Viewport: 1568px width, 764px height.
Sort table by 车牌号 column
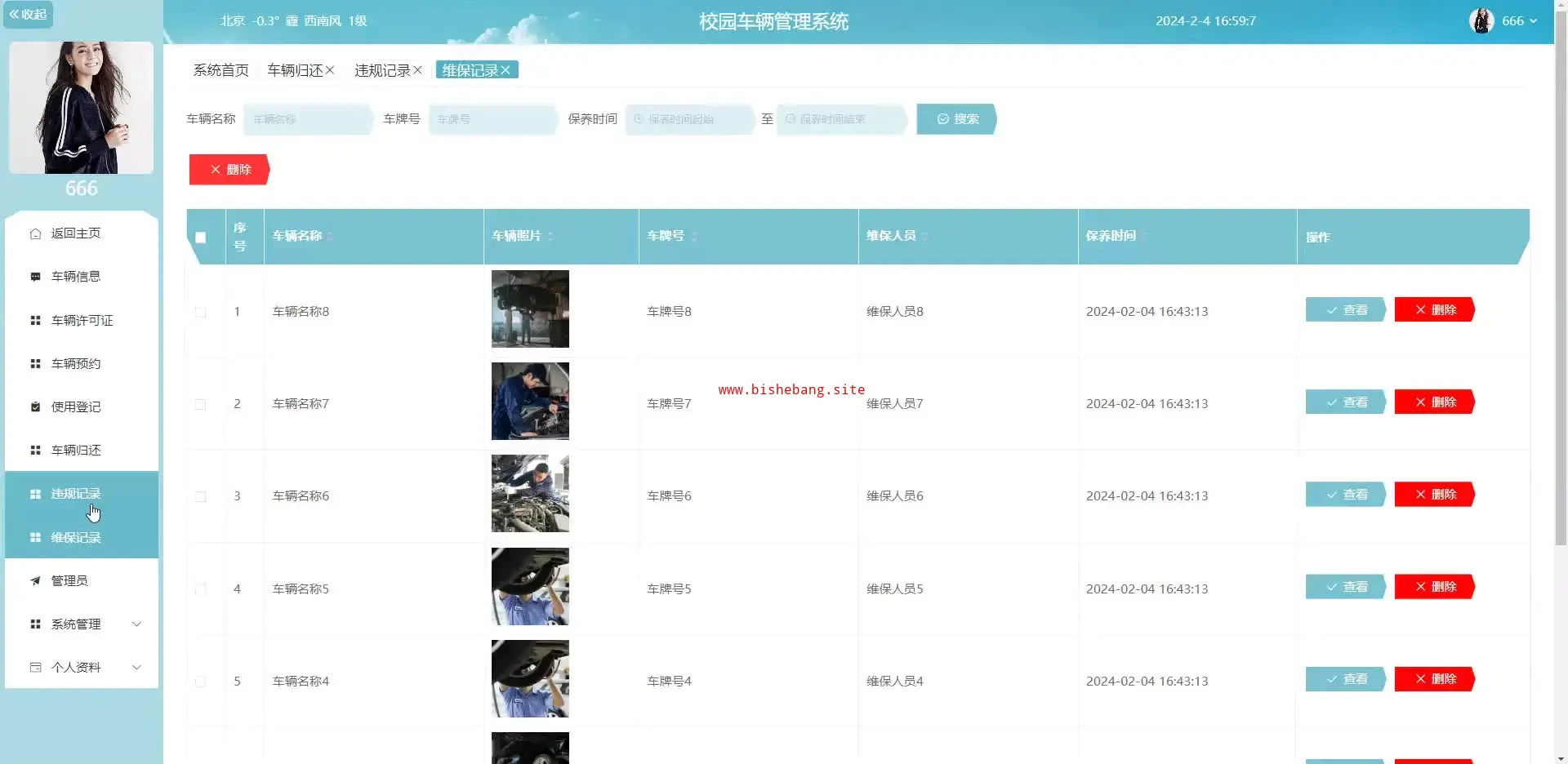pos(694,237)
